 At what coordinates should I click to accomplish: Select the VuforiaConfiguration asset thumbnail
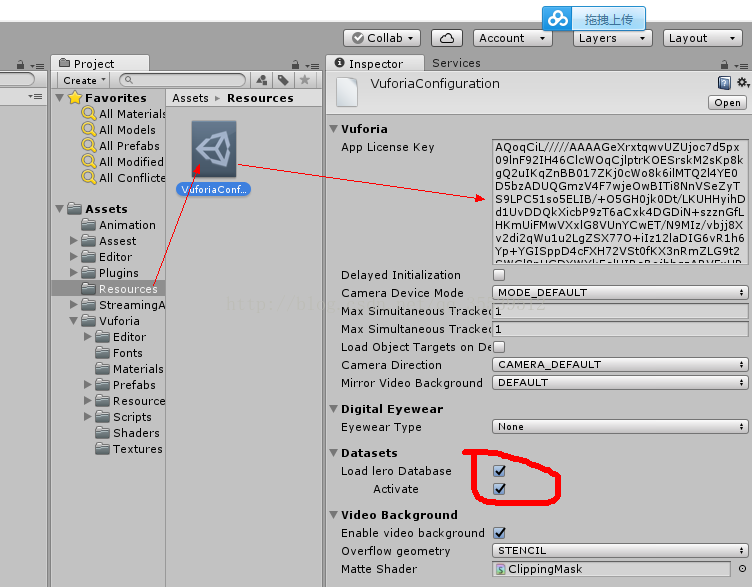point(213,149)
